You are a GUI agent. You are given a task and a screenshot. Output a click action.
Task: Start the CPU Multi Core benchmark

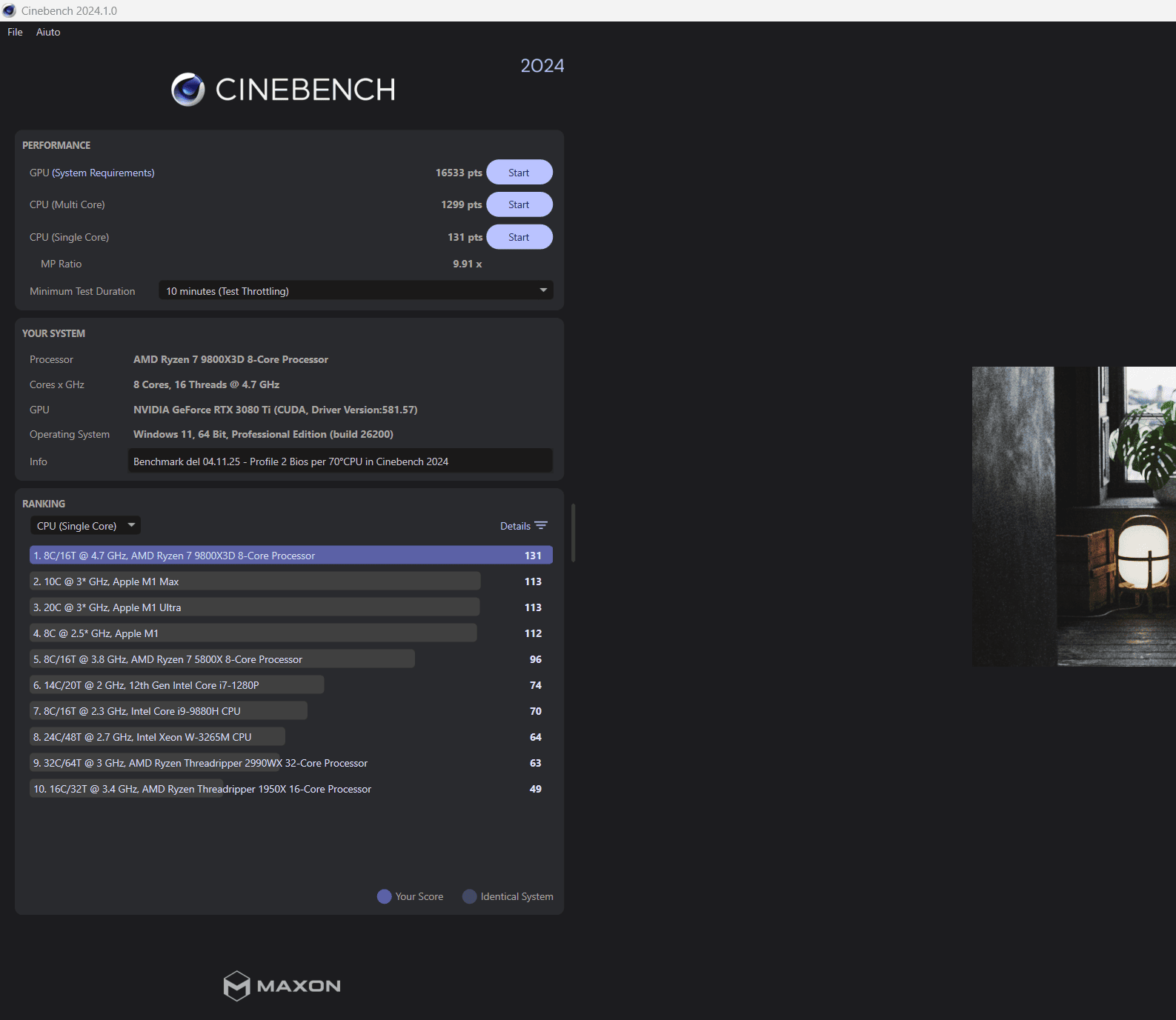click(519, 204)
